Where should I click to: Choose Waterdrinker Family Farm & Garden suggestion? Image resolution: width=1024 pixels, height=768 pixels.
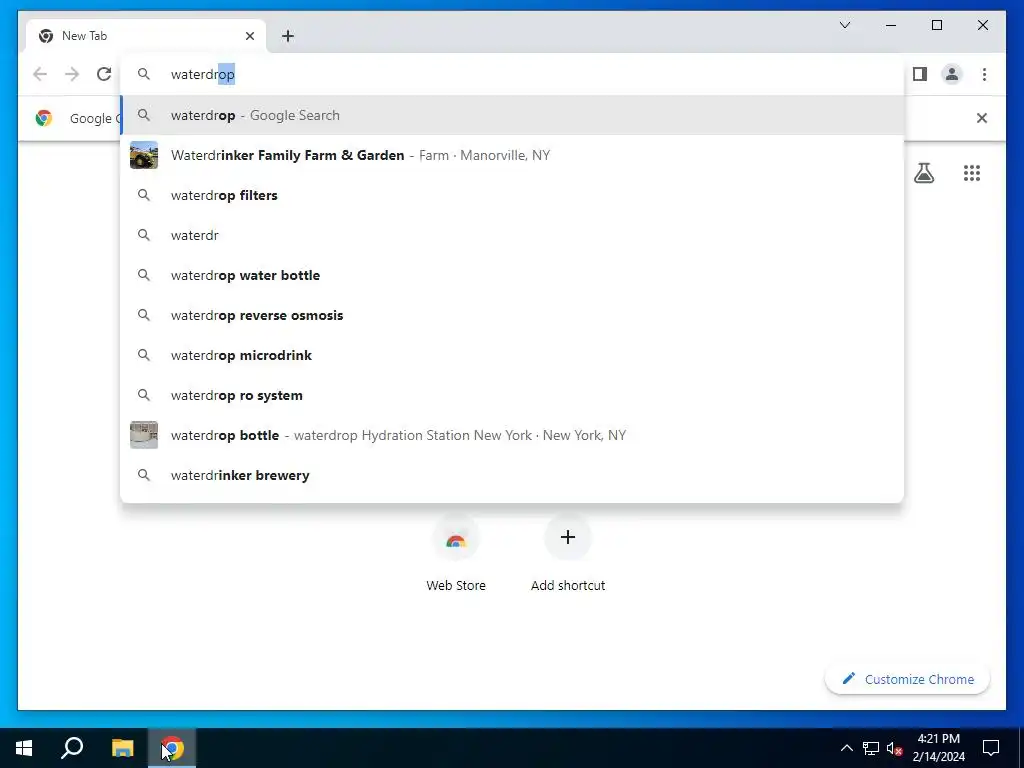click(x=513, y=155)
